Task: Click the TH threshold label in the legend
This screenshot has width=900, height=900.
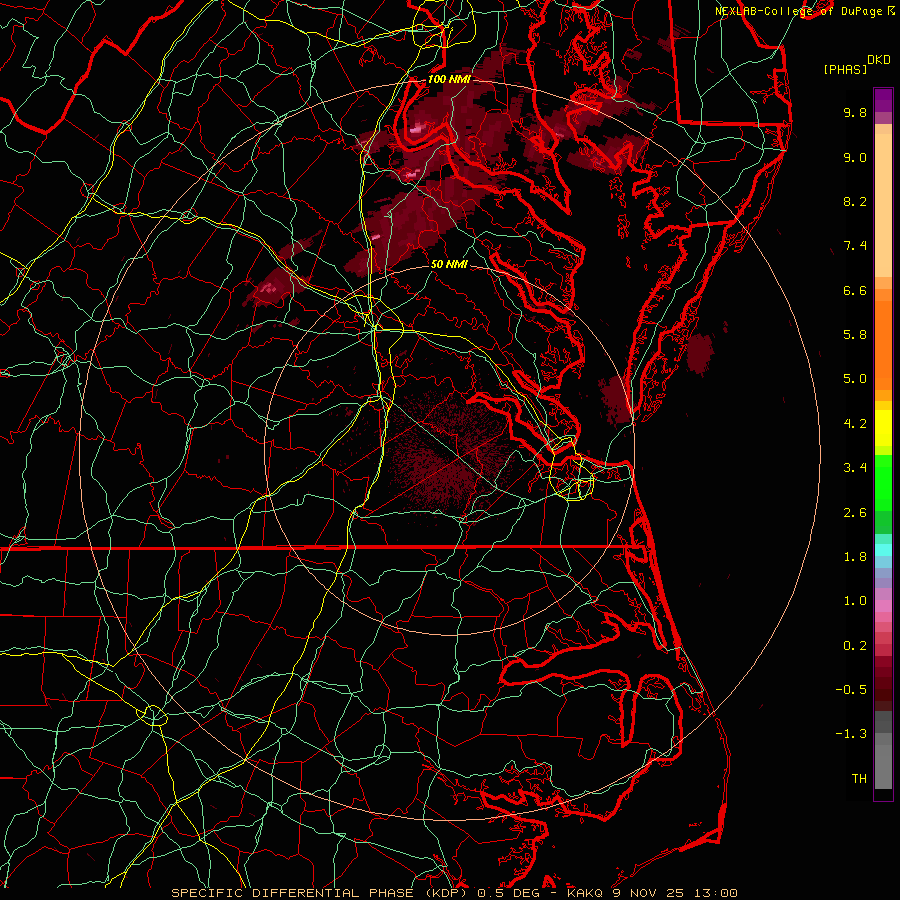Action: 859,779
